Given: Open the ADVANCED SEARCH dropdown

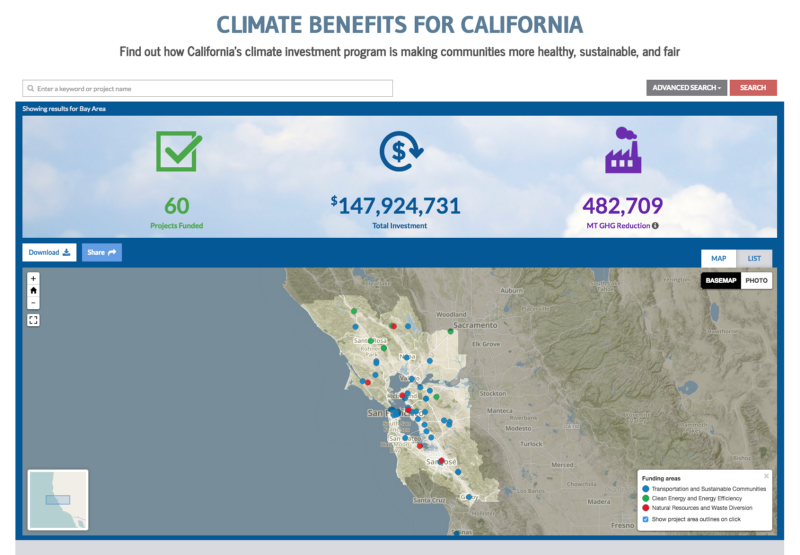Looking at the screenshot, I should (x=687, y=88).
